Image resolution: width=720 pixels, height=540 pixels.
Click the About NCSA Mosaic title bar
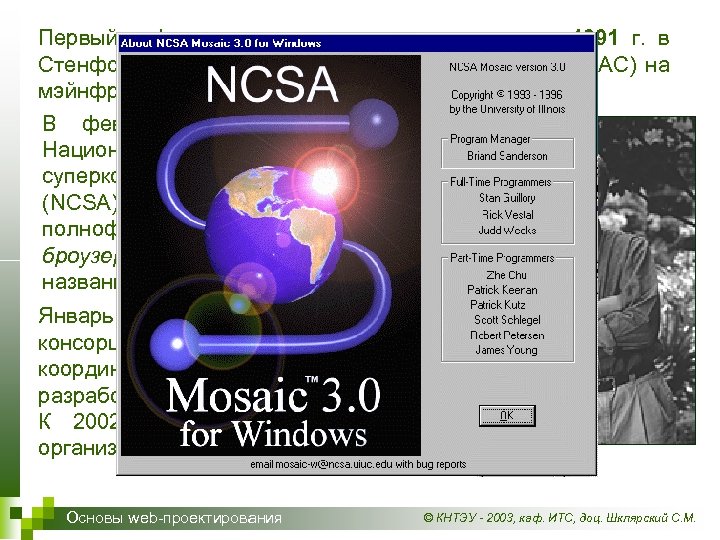pos(356,43)
